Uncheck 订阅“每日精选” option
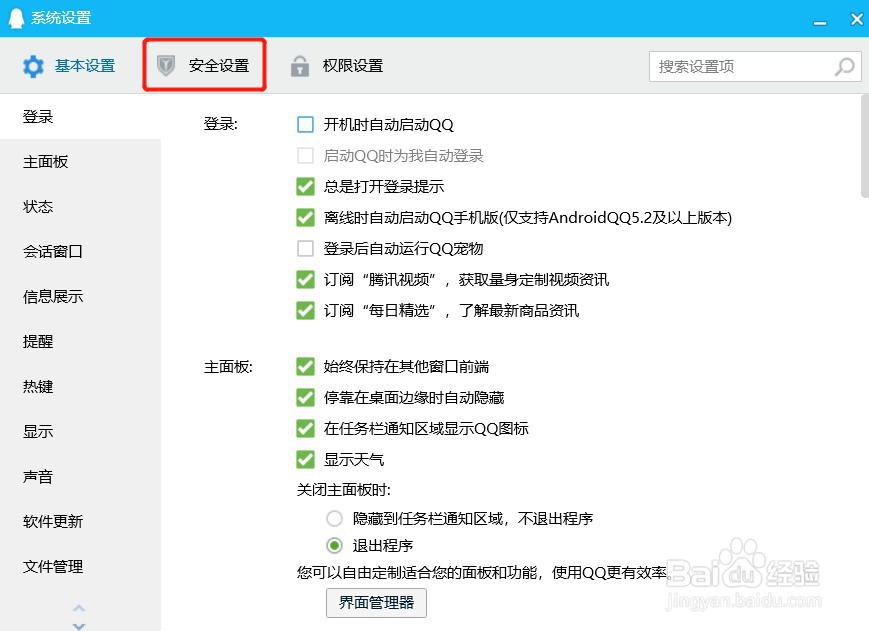 [305, 310]
